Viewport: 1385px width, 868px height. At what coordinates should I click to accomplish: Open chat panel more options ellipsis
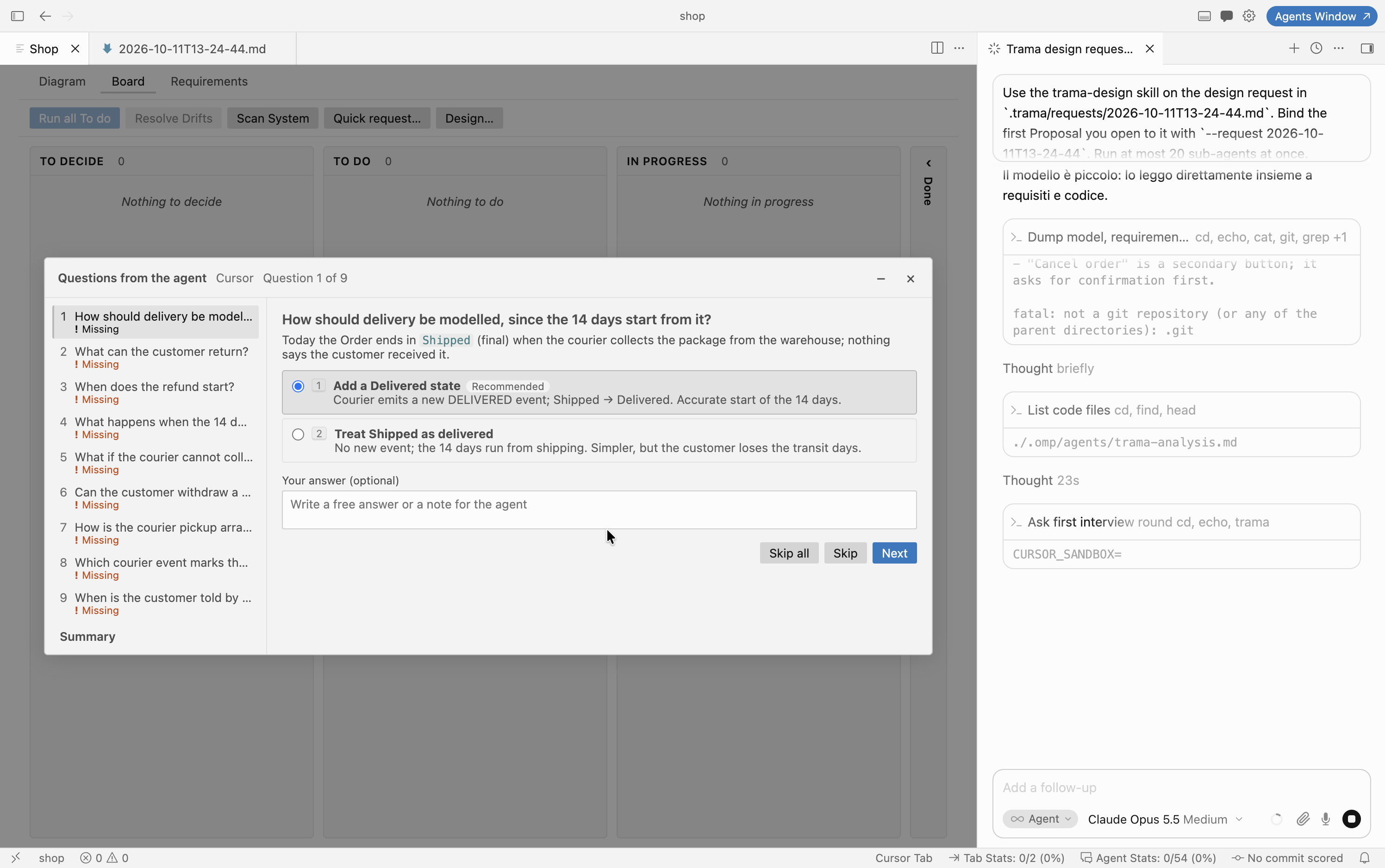click(1339, 48)
